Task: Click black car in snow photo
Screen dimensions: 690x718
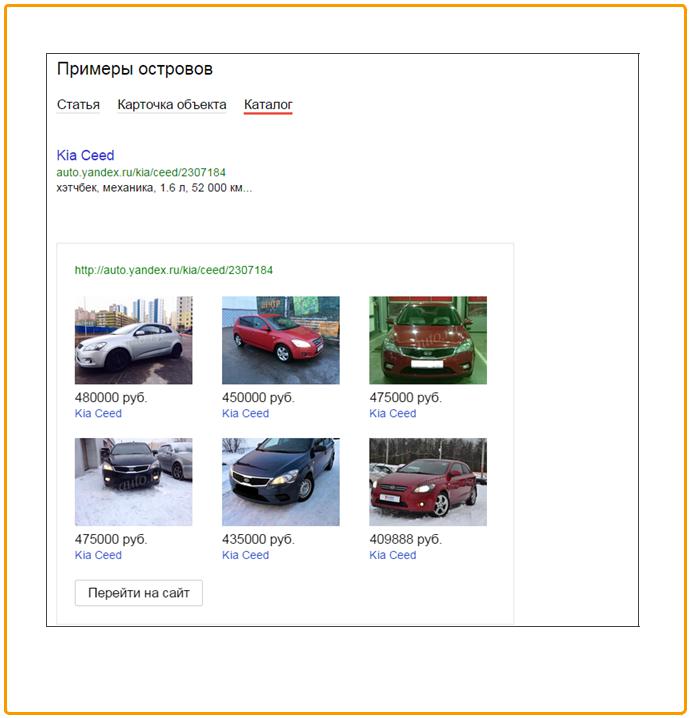Action: pos(134,482)
